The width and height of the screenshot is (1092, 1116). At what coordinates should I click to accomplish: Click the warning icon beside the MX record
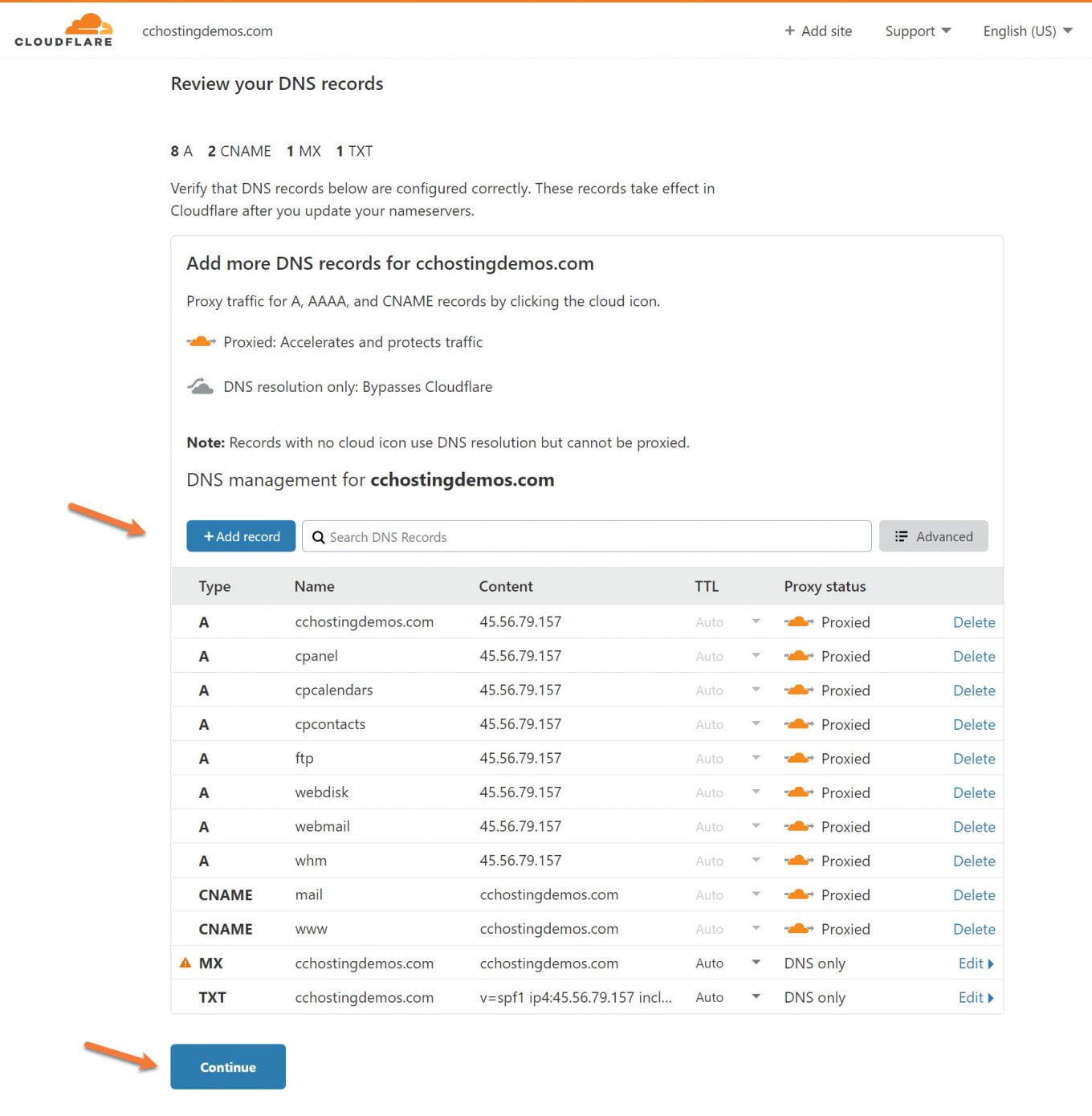tap(185, 963)
